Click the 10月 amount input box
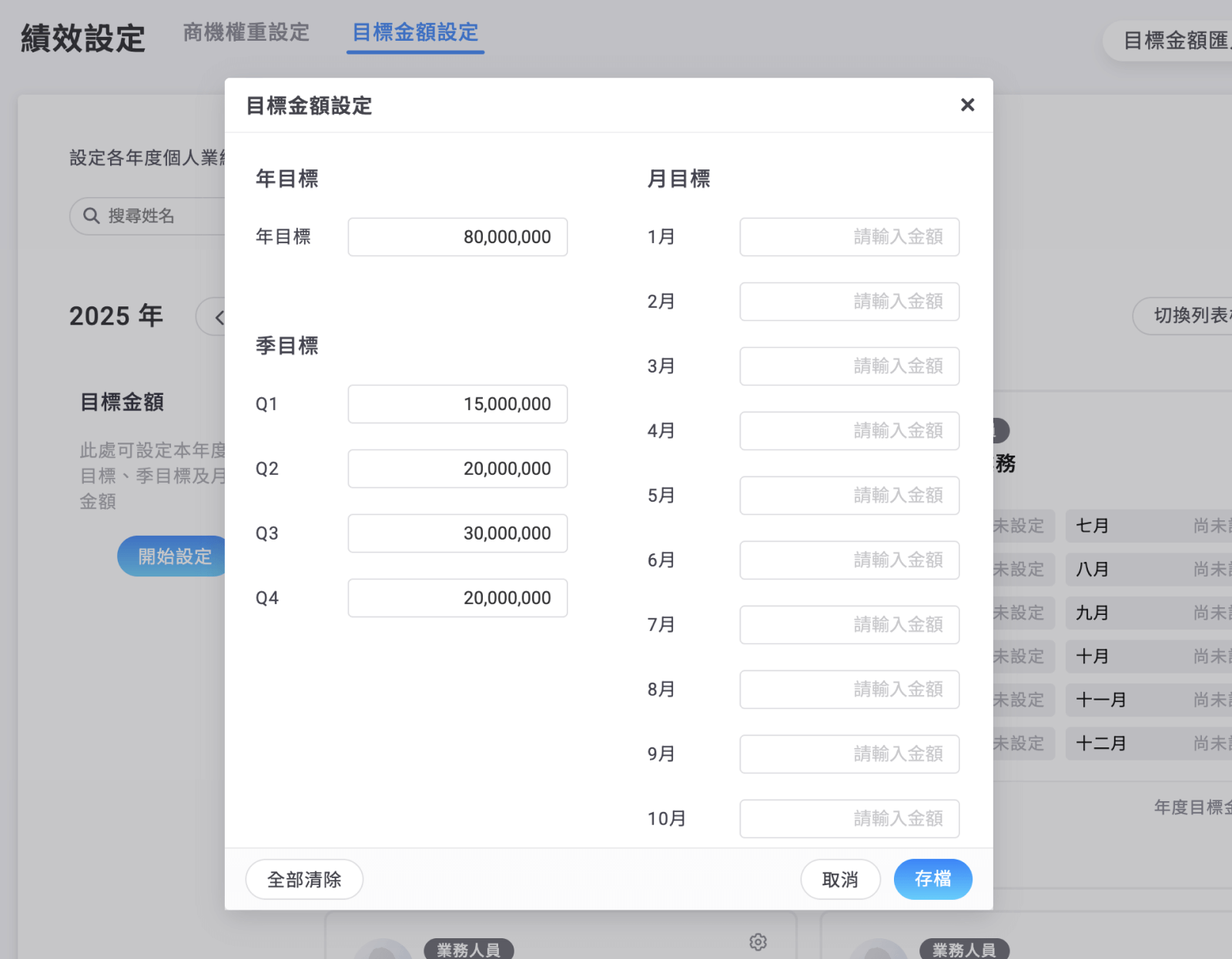 (849, 819)
